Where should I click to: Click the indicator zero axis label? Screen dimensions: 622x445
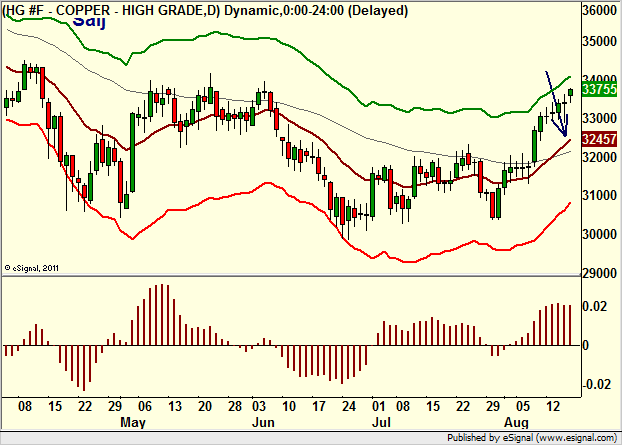click(x=586, y=345)
